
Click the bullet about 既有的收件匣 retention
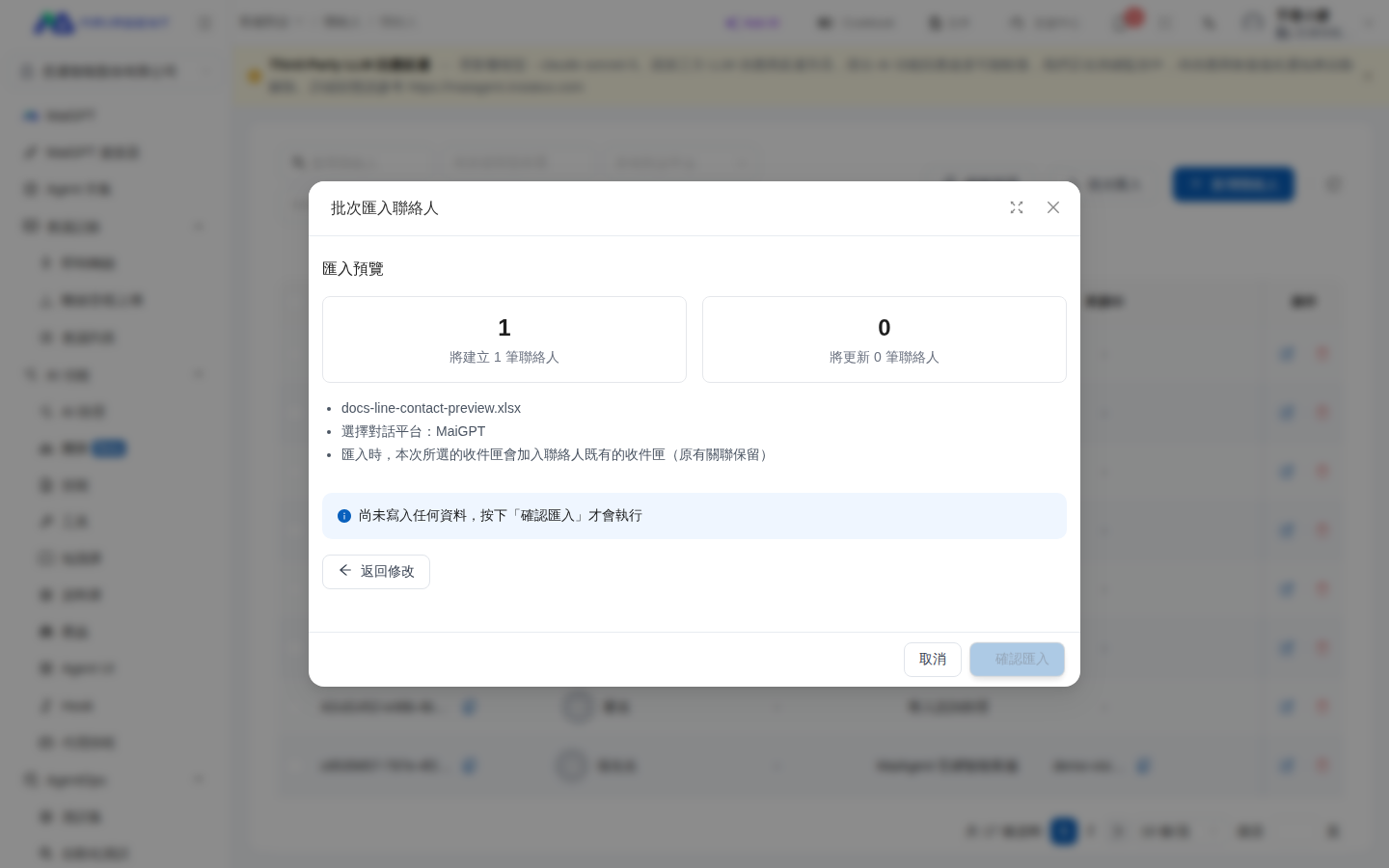(557, 454)
